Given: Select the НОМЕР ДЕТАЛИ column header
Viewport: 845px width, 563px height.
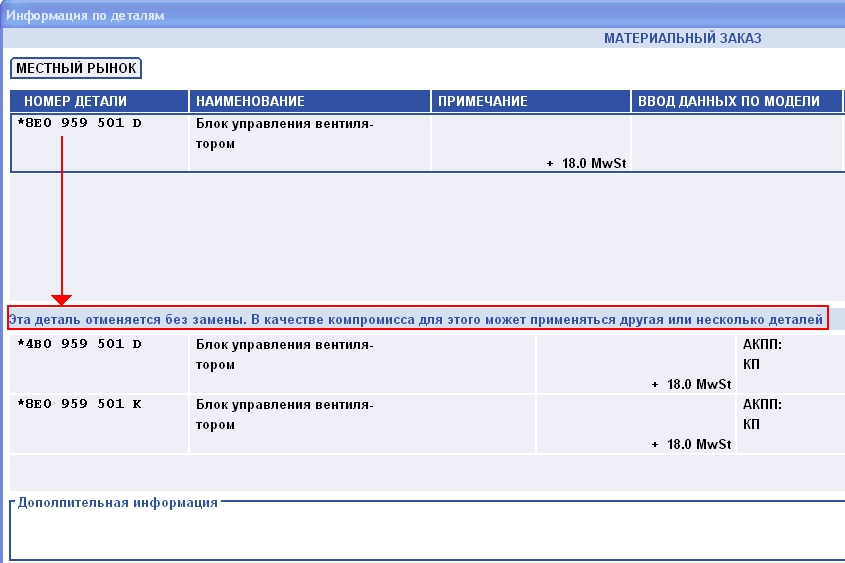Looking at the screenshot, I should (75, 101).
